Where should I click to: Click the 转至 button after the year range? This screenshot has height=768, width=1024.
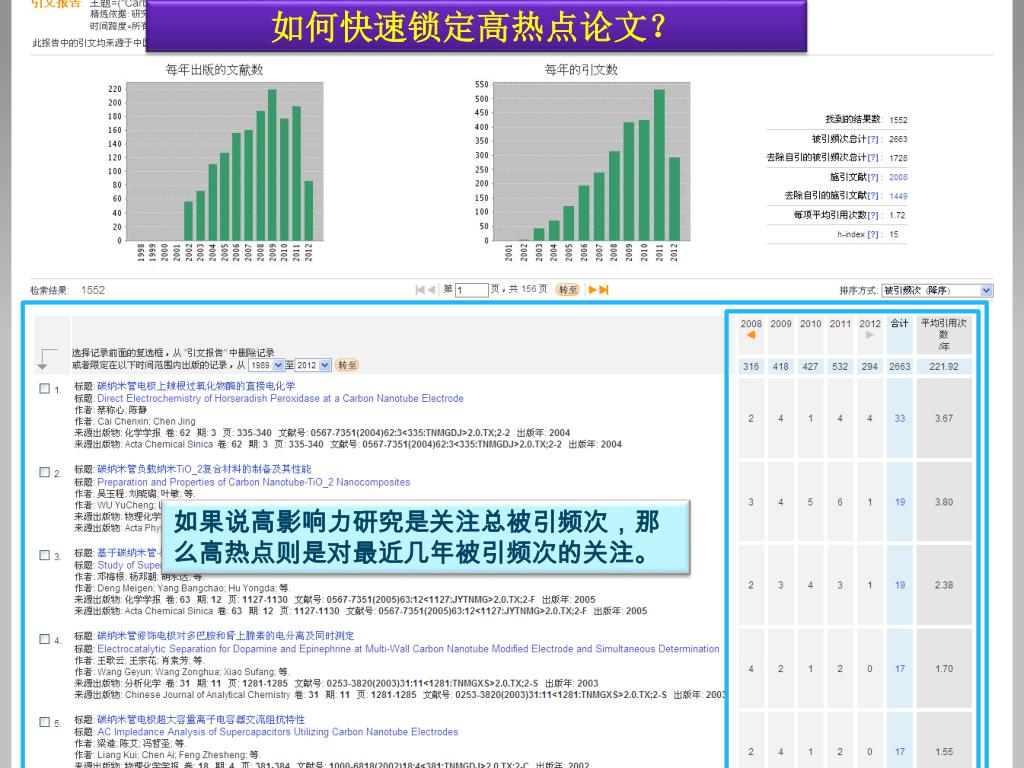click(x=347, y=365)
